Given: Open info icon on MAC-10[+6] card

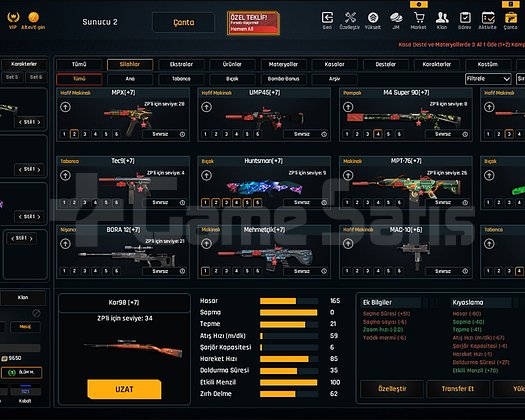Looking at the screenshot, I should [x=465, y=271].
